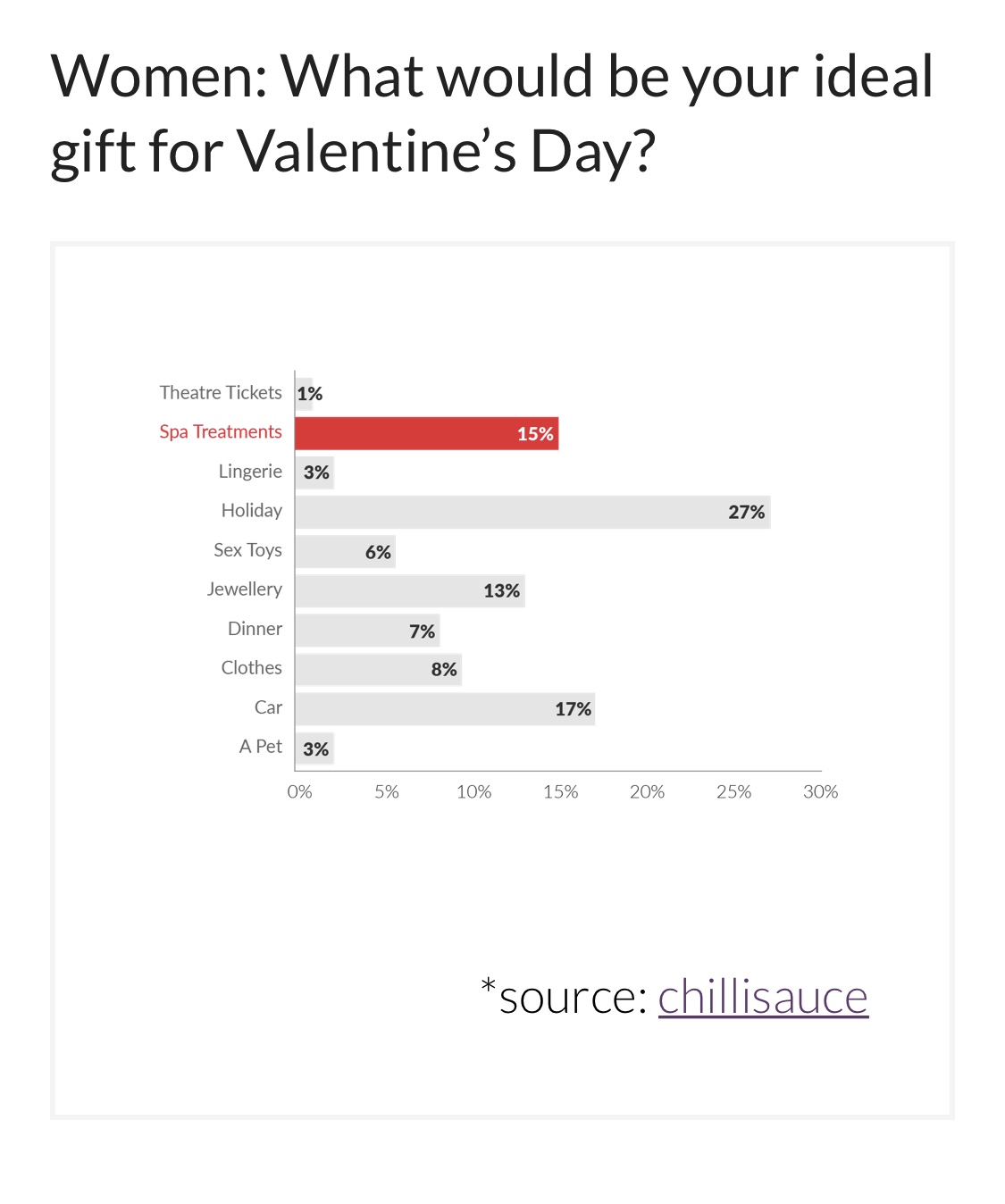Click the Jewellery axis label

pos(245,589)
